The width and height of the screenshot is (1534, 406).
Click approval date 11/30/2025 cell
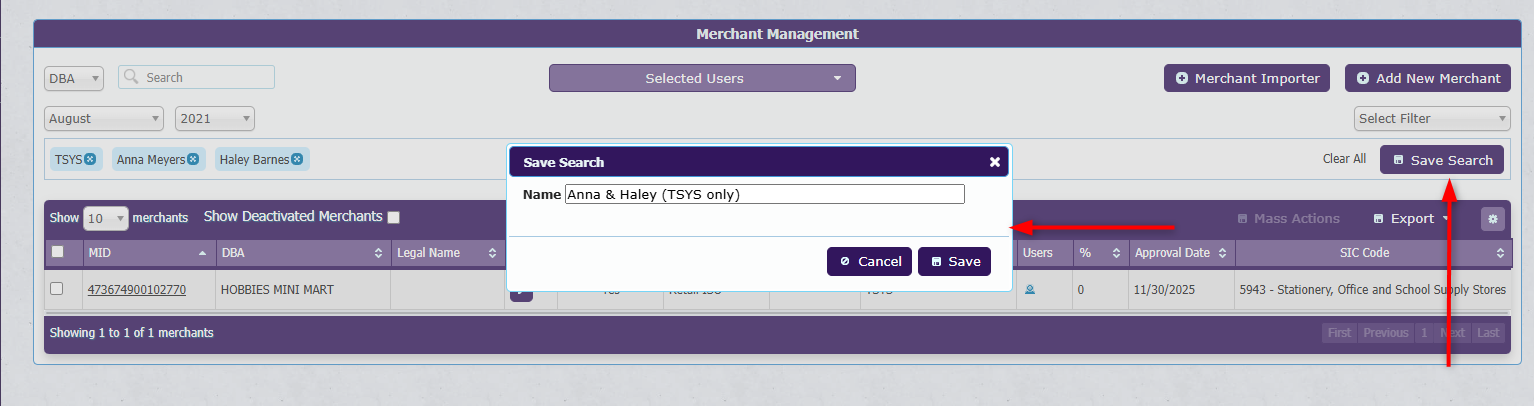[1181, 290]
